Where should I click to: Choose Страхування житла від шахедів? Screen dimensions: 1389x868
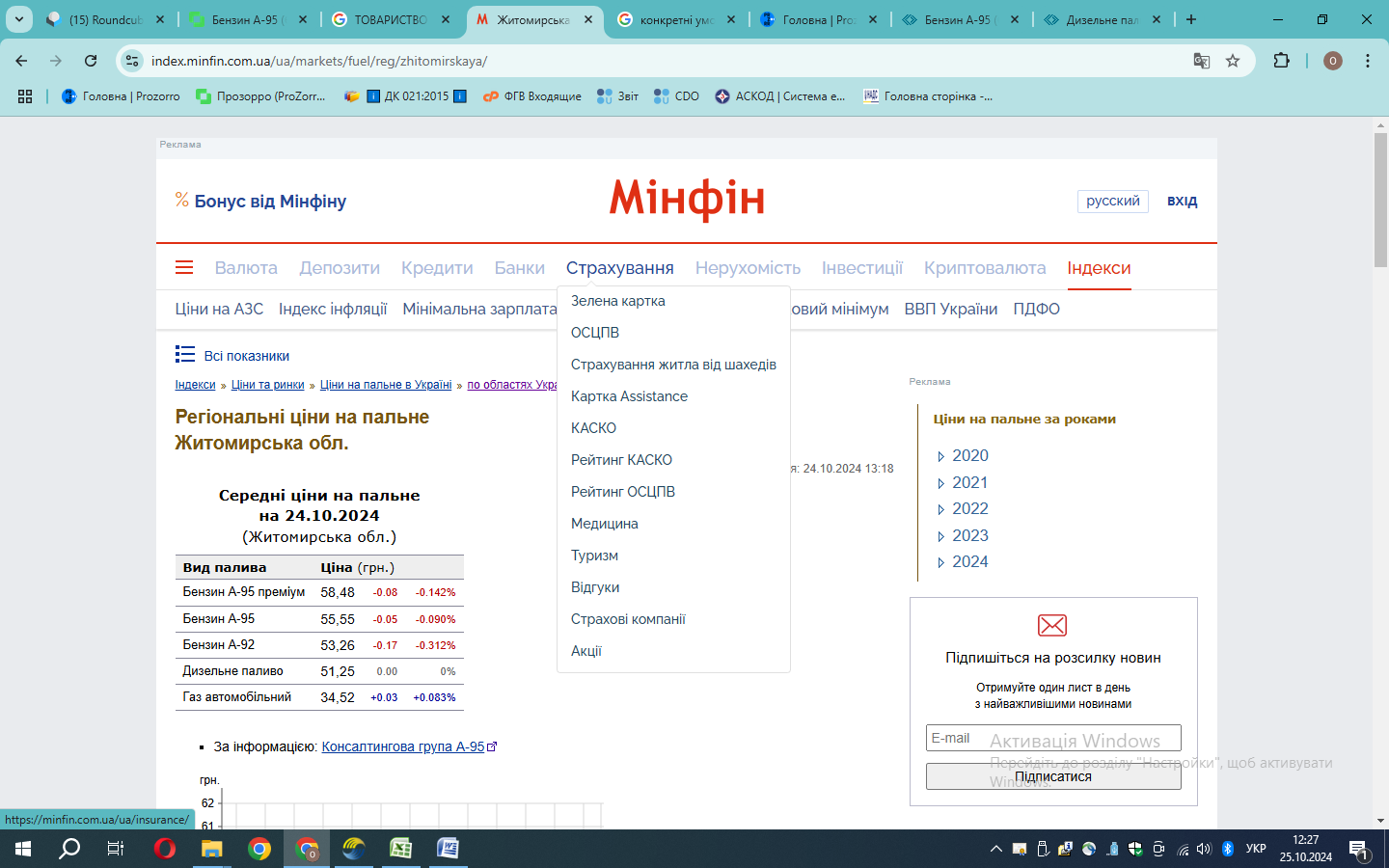click(x=673, y=365)
